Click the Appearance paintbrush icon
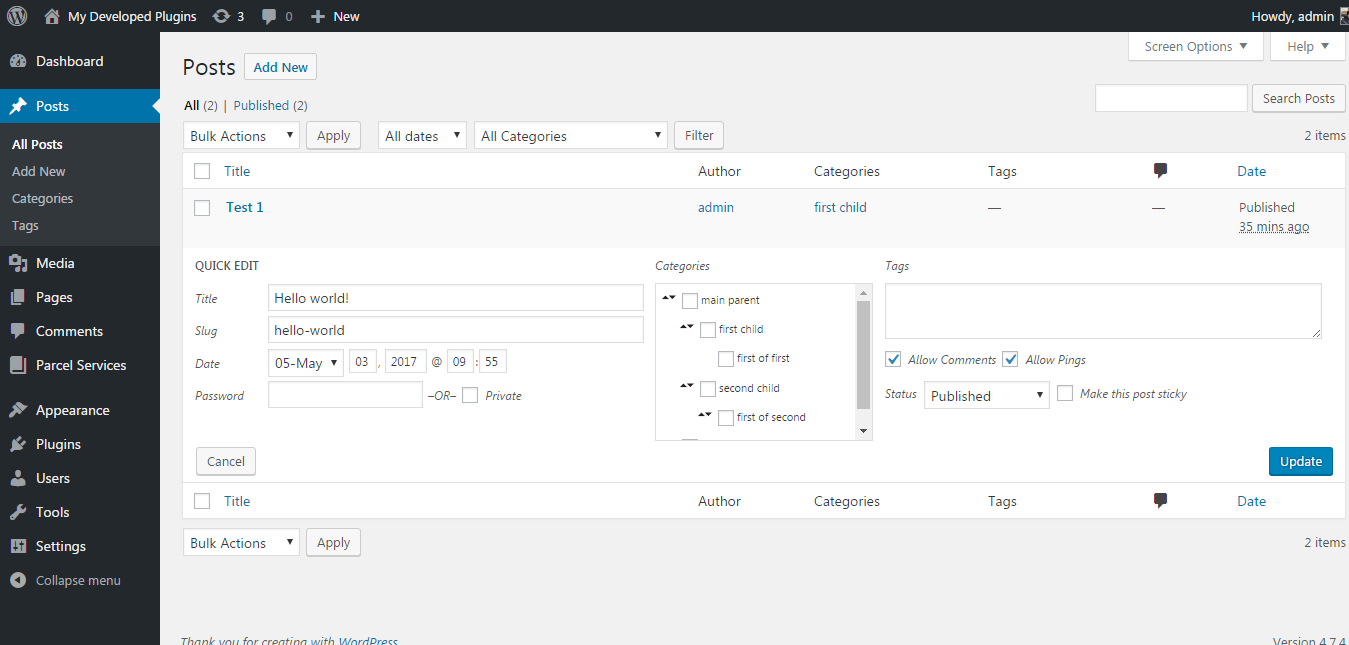Screen dimensions: 1349x645 click(18, 410)
